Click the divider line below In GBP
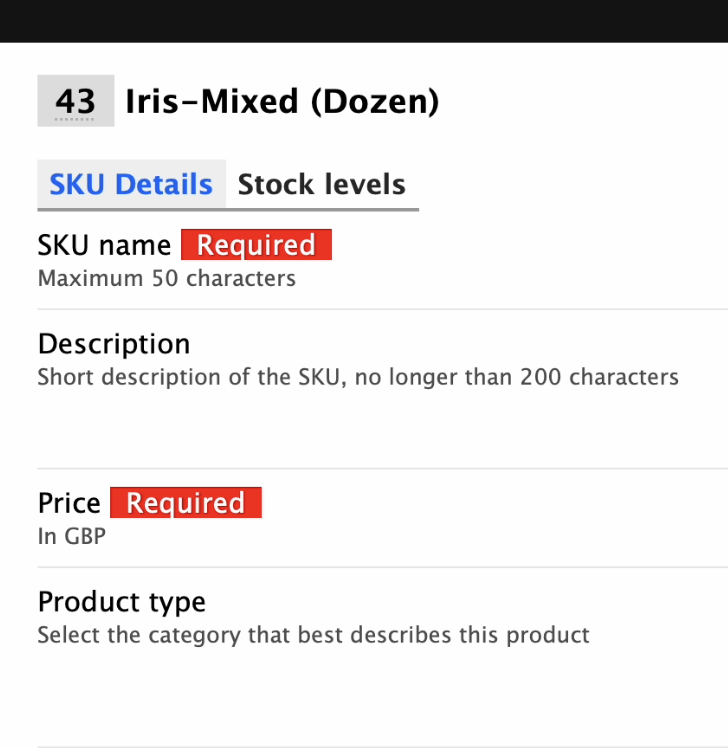This screenshot has width=728, height=748. coord(382,567)
